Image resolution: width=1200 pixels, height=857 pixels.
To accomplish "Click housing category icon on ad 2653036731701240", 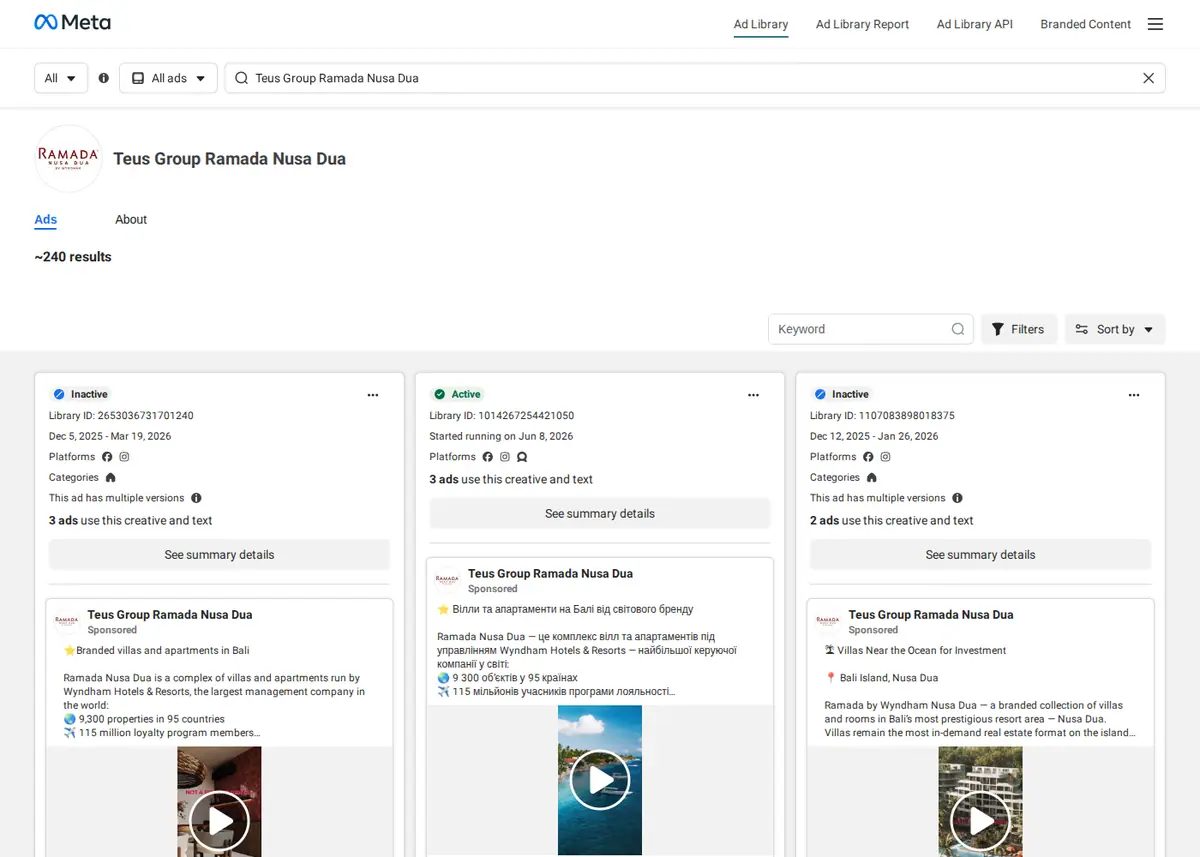I will (x=110, y=478).
